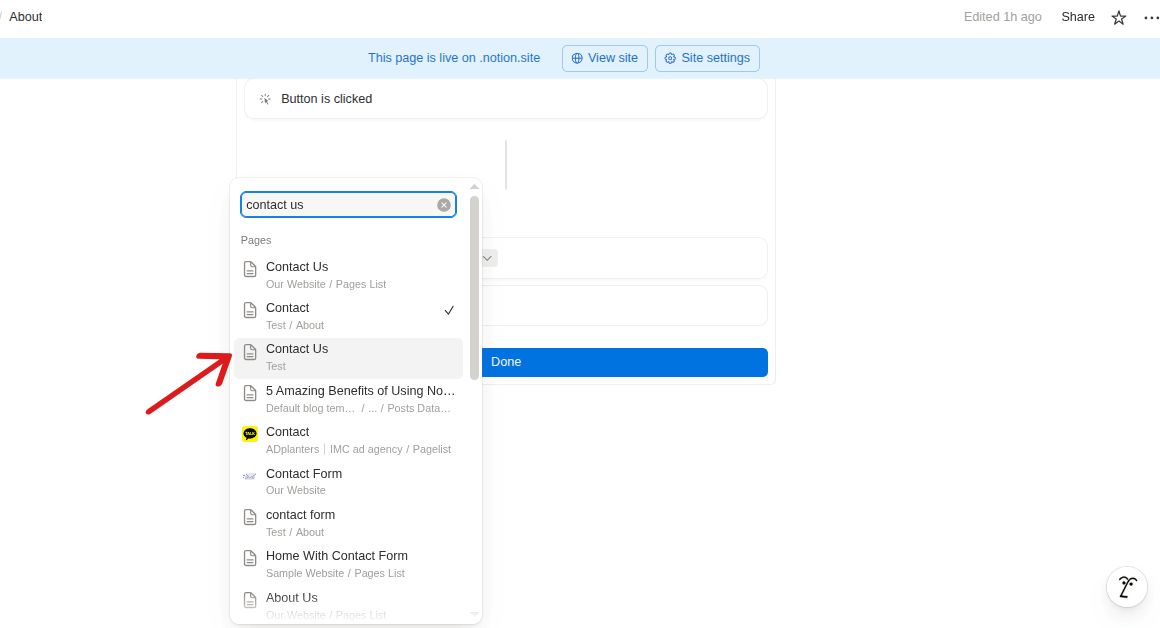Click the Contact Form page icon under Our Website
The image size is (1160, 628).
pos(250,476)
